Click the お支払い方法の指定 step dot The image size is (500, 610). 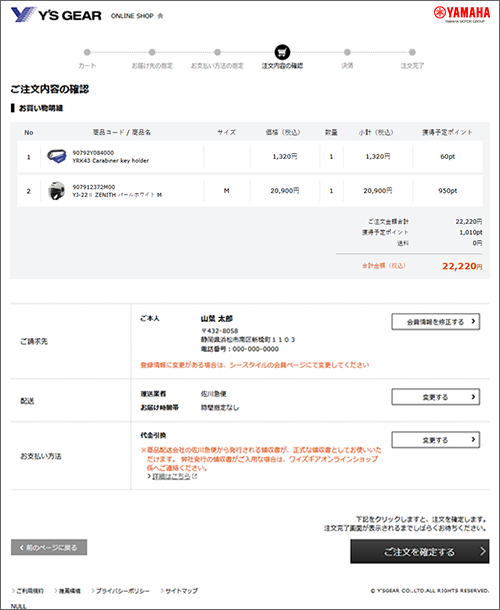(x=218, y=52)
